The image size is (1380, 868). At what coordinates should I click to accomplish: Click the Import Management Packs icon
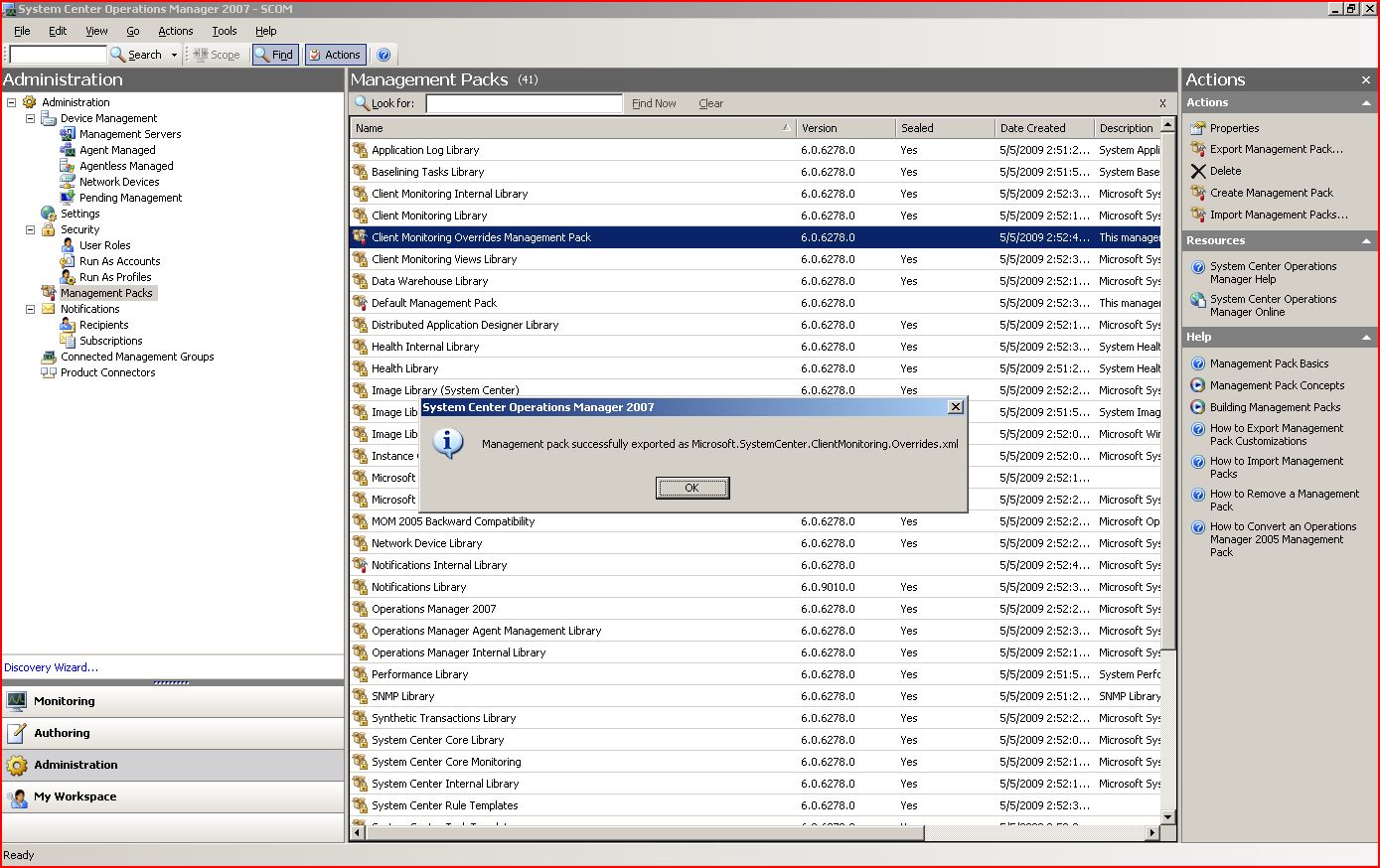coord(1198,215)
